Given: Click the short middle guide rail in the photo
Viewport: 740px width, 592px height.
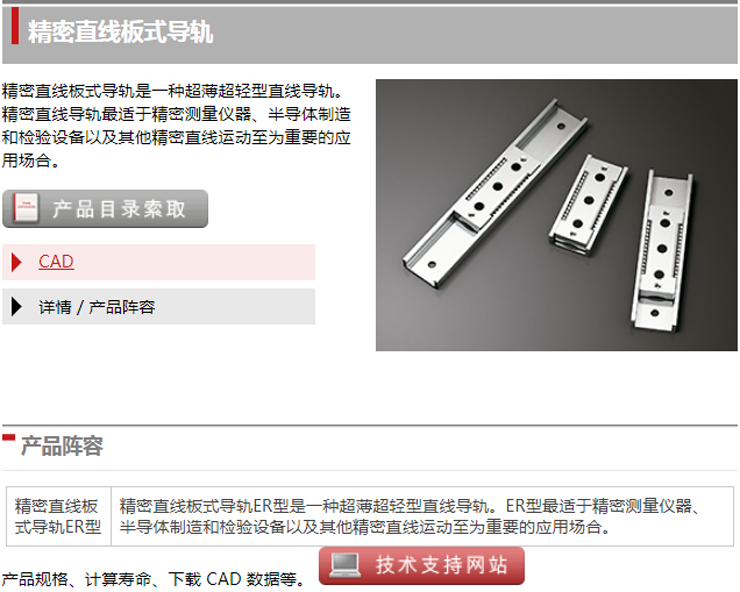Looking at the screenshot, I should click(x=588, y=204).
